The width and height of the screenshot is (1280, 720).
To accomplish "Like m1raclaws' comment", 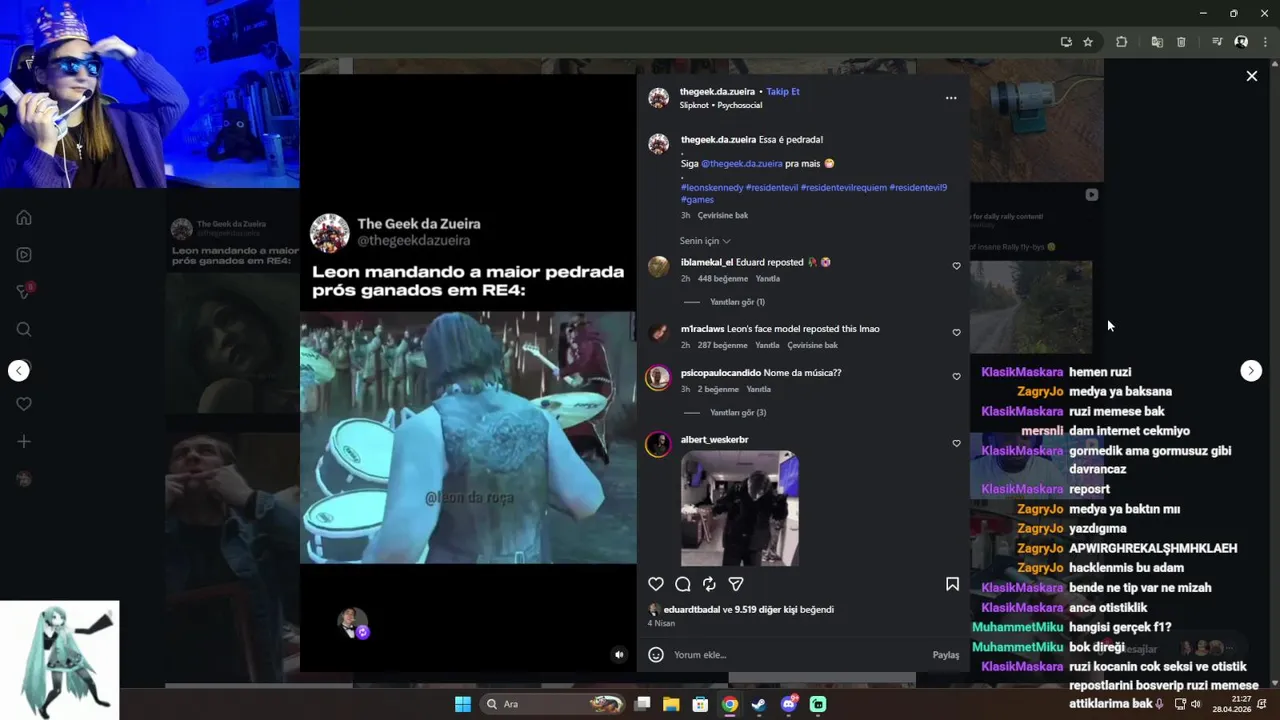I will pos(956,332).
